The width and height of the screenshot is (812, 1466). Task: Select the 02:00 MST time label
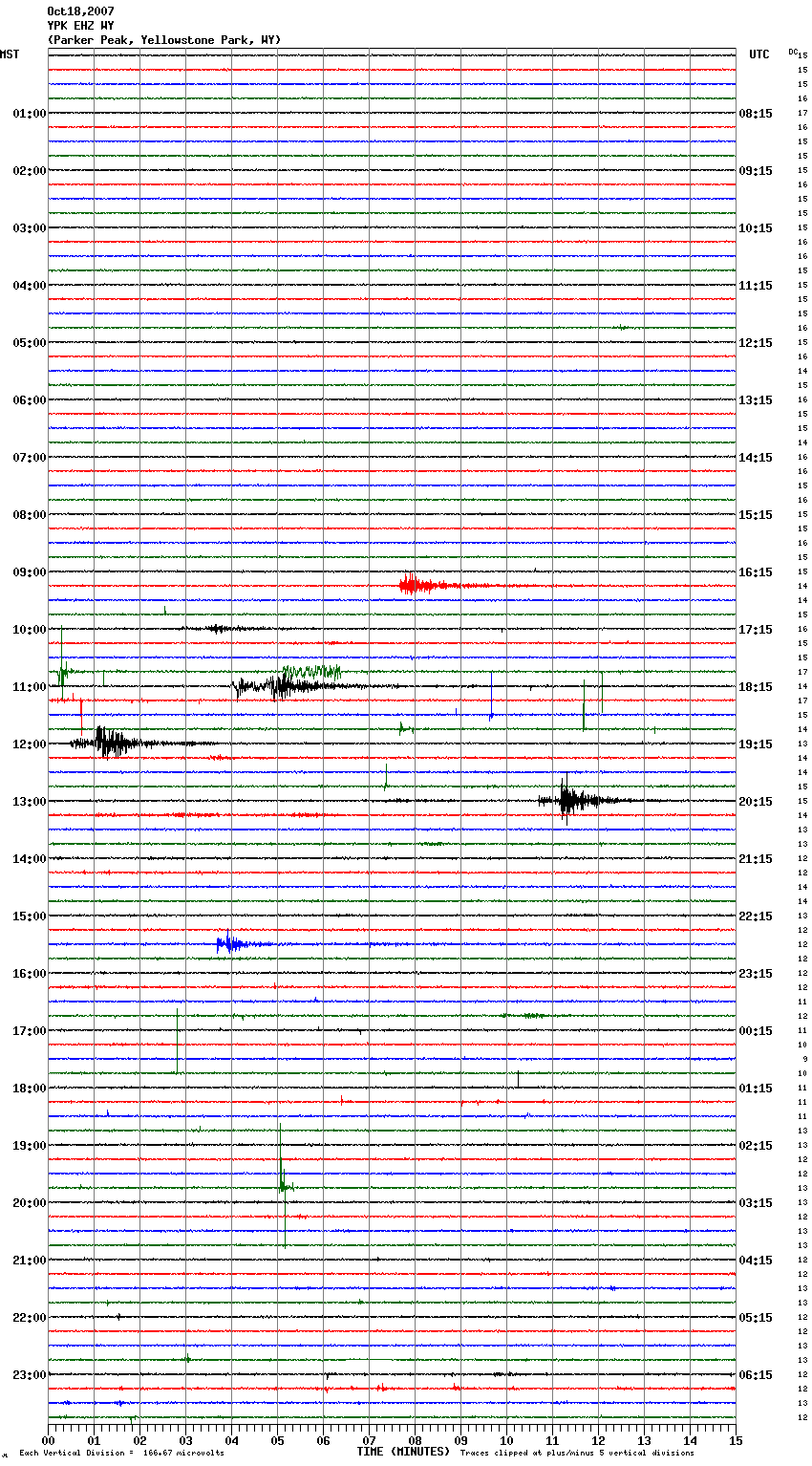(x=30, y=171)
